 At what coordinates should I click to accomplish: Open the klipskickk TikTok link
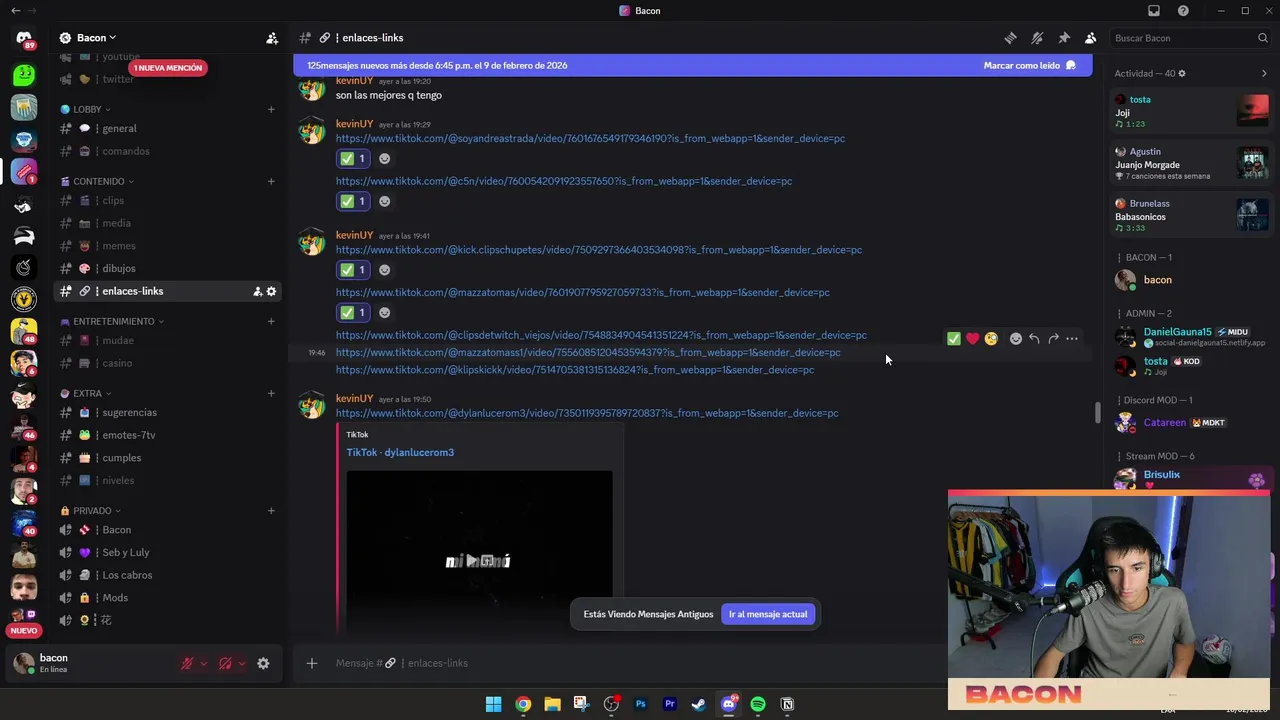pyautogui.click(x=575, y=370)
